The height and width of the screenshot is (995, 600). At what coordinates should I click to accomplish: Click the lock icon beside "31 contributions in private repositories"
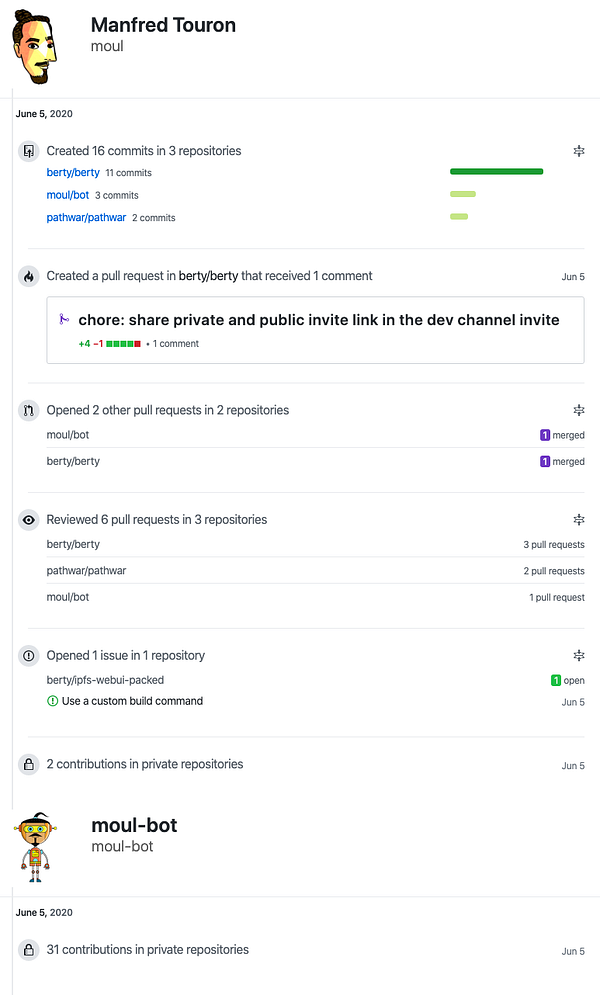(29, 950)
